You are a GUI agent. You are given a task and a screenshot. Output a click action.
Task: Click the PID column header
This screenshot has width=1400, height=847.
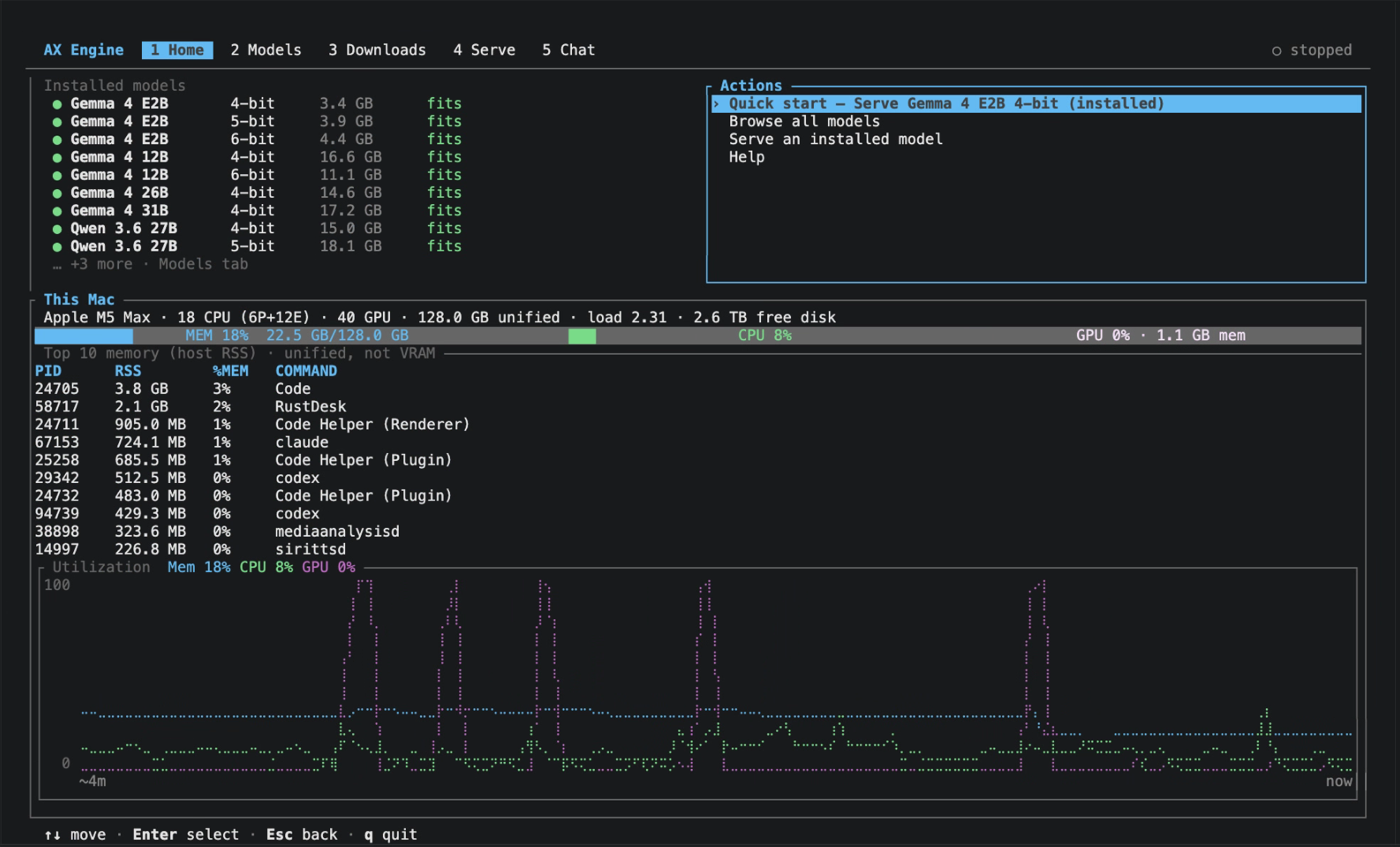coord(48,371)
